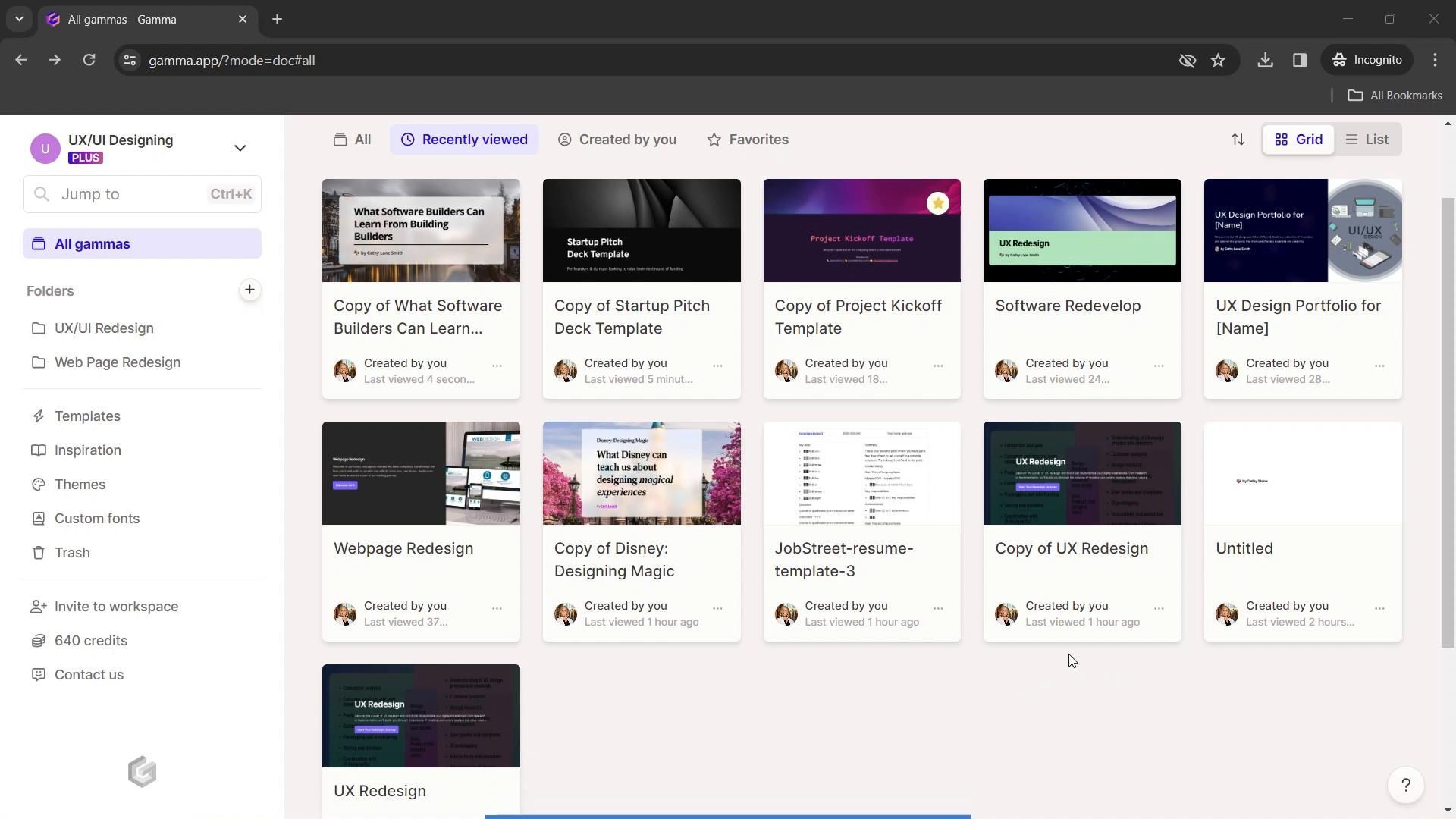The image size is (1456, 819).
Task: Open Themes from the sidebar
Action: [80, 485]
